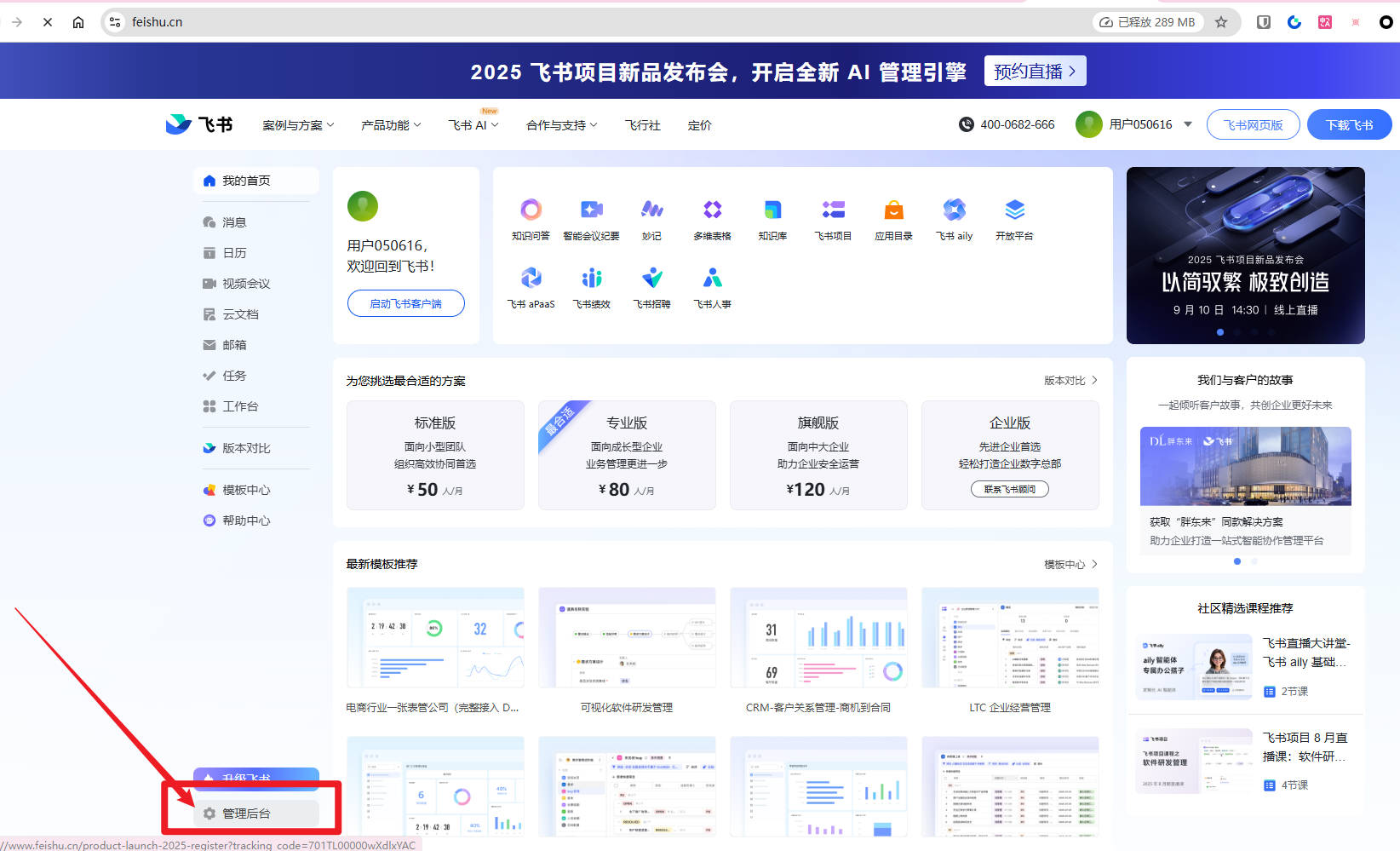Open the 知识库 app icon
This screenshot has height=851, width=1400.
[772, 210]
